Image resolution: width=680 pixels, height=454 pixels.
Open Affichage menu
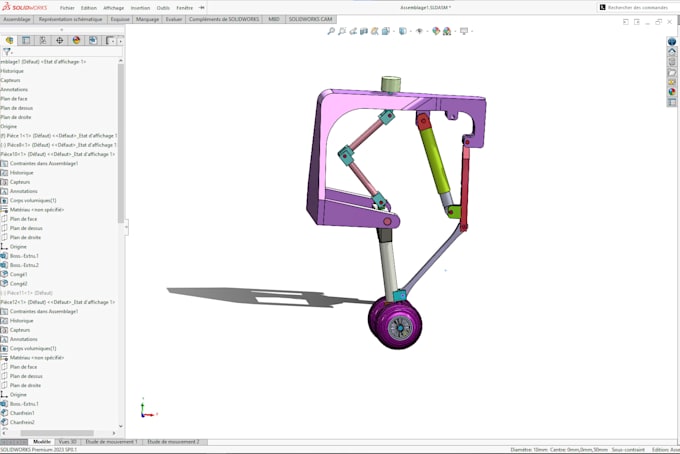point(114,8)
